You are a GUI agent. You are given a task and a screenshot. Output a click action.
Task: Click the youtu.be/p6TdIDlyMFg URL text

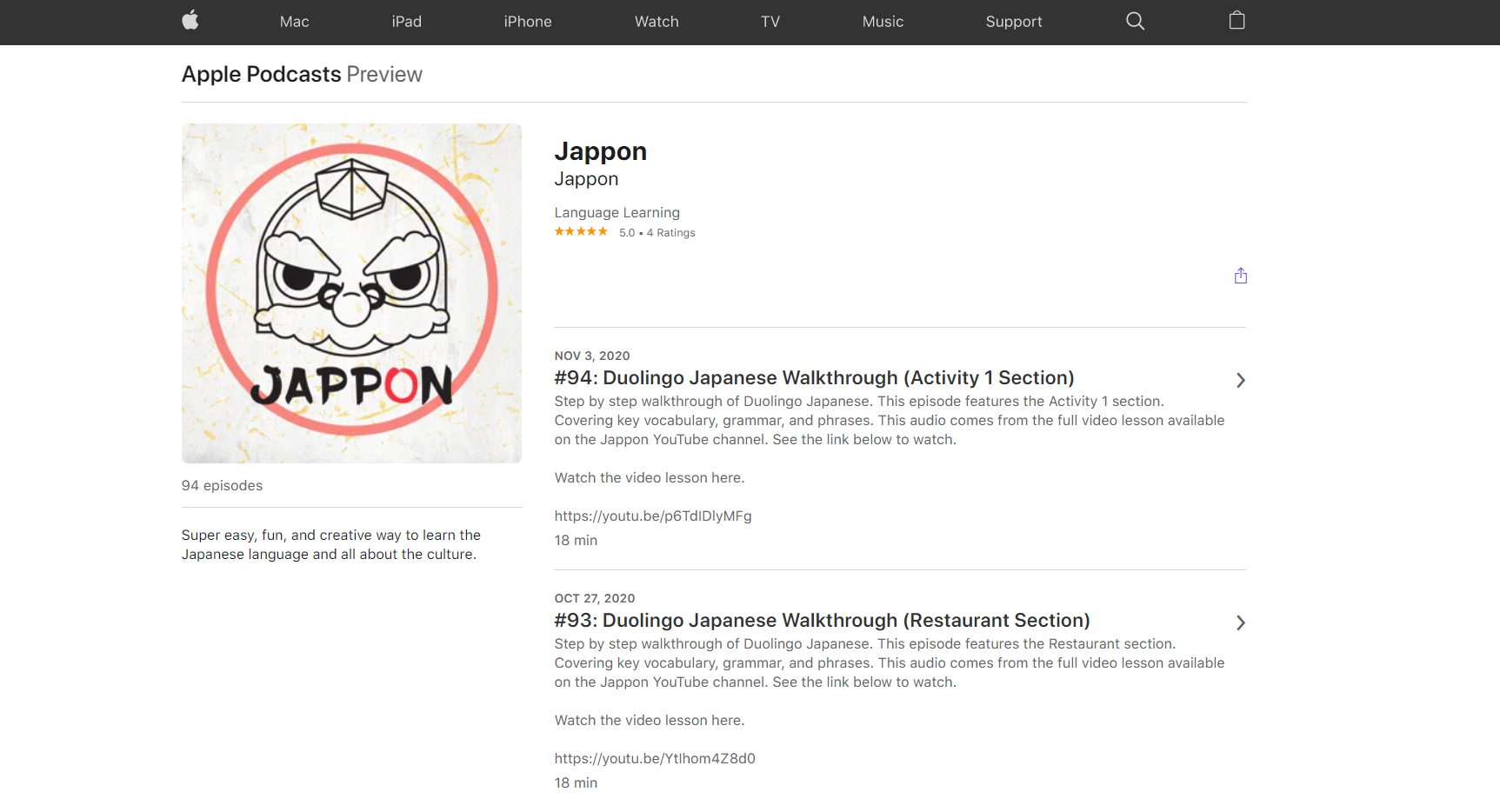[x=653, y=516]
